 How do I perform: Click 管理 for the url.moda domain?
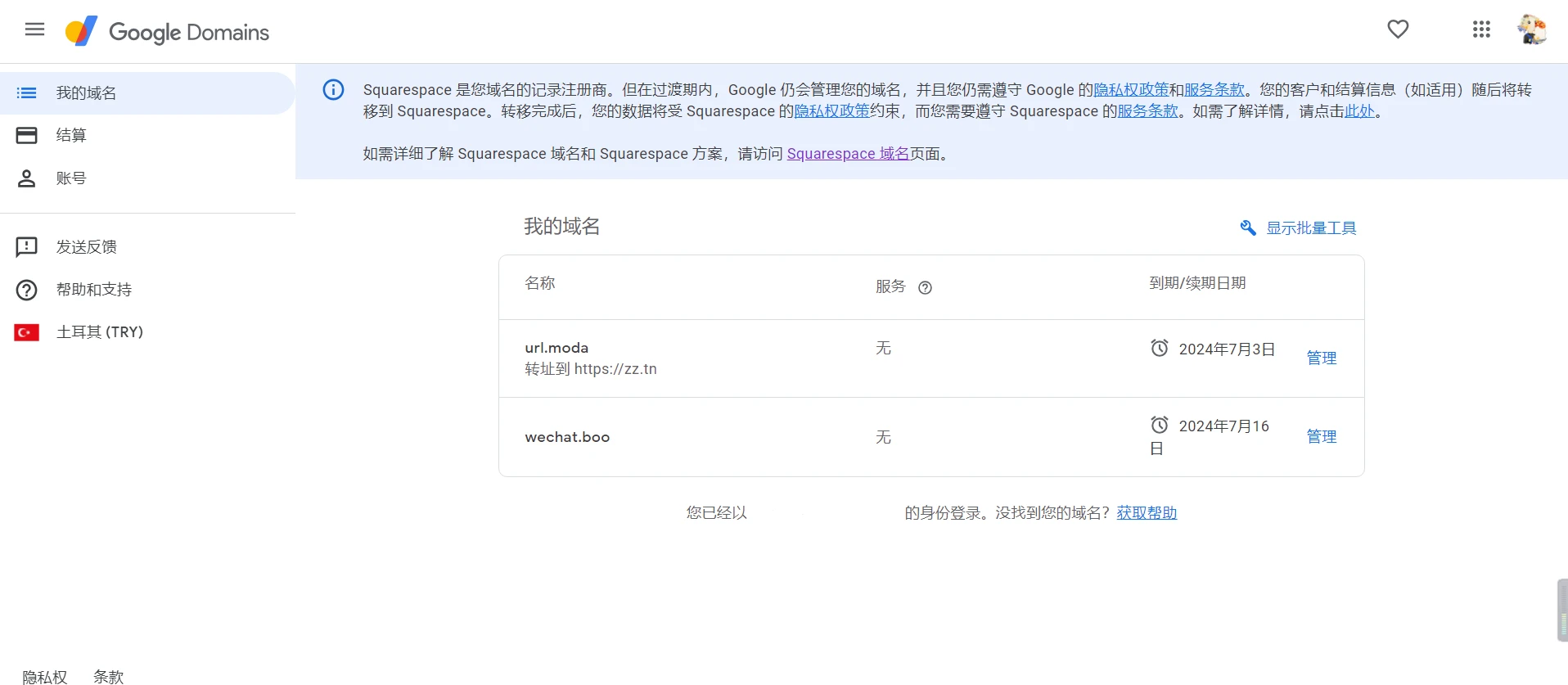[x=1321, y=358]
